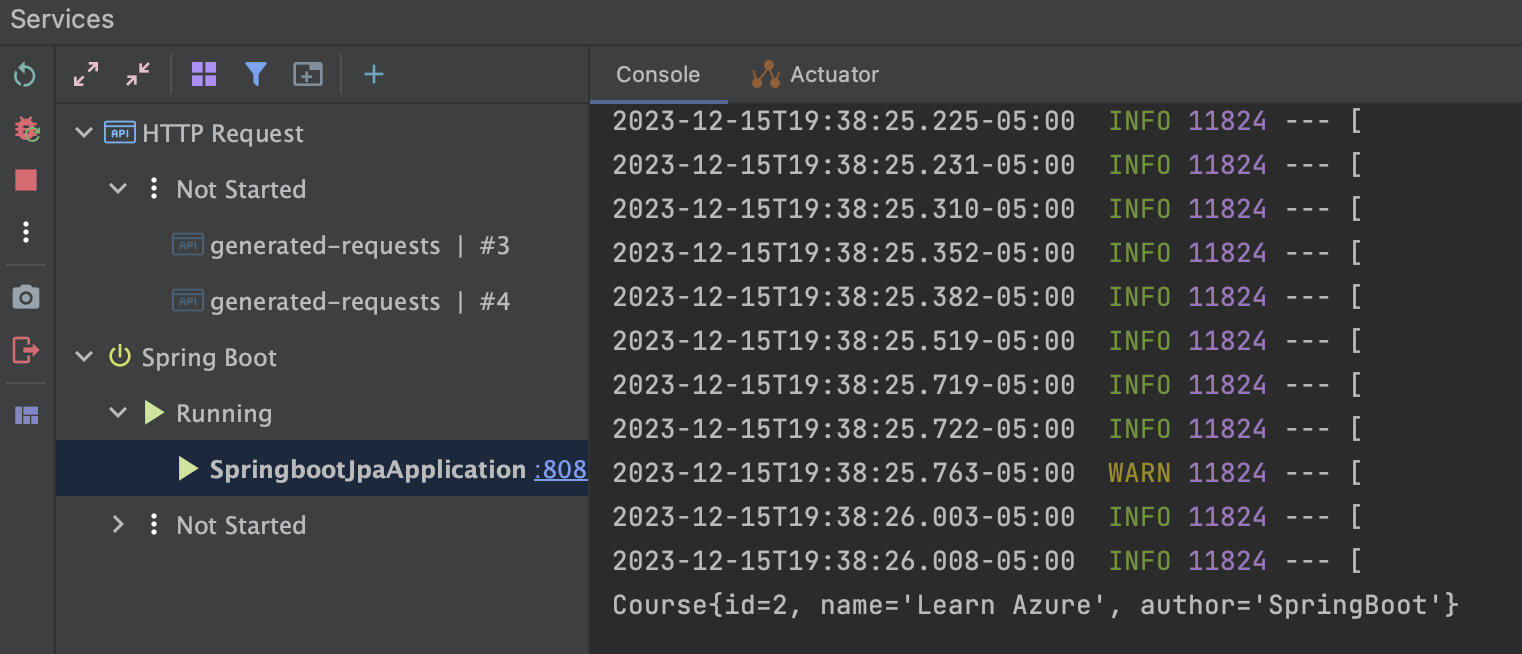Stop the running application with the red square
This screenshot has width=1522, height=654.
point(25,180)
